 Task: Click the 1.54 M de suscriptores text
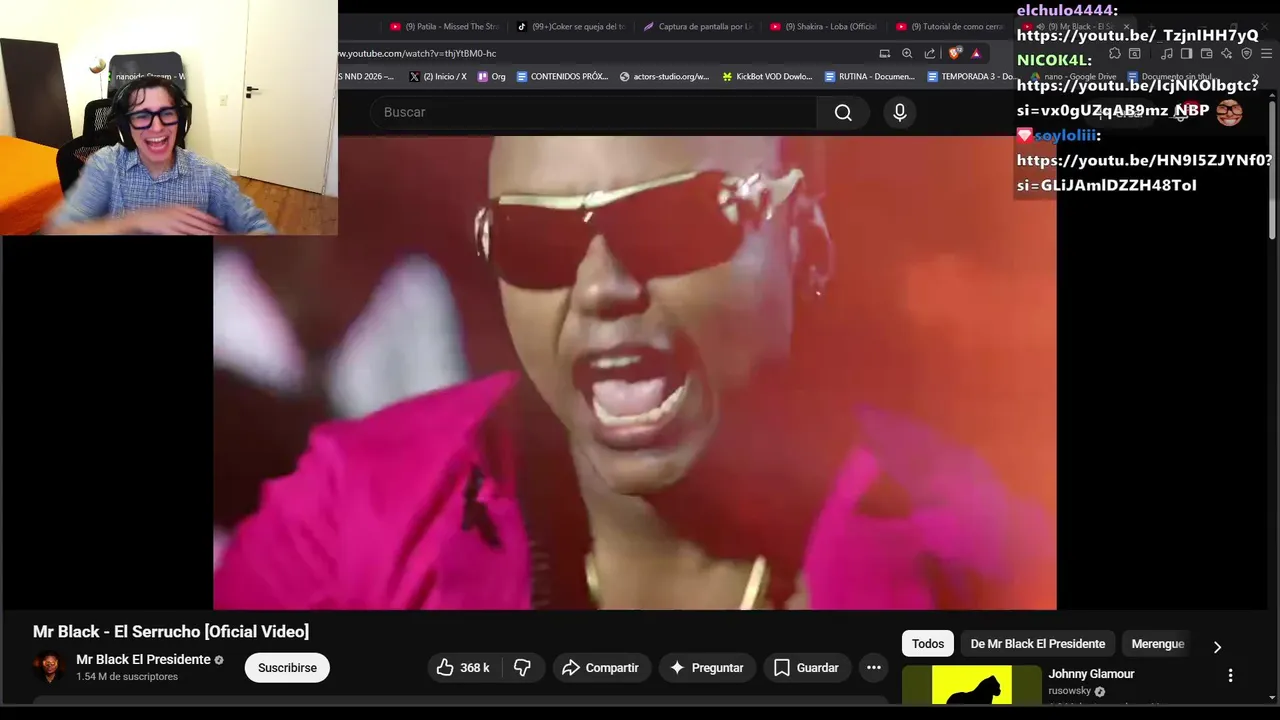[x=127, y=677]
